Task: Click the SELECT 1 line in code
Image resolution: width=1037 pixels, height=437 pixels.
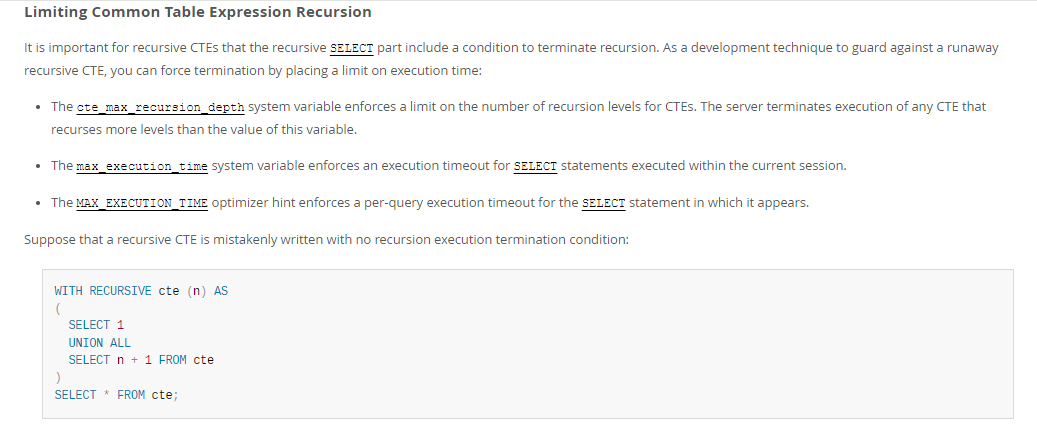Action: coord(96,325)
